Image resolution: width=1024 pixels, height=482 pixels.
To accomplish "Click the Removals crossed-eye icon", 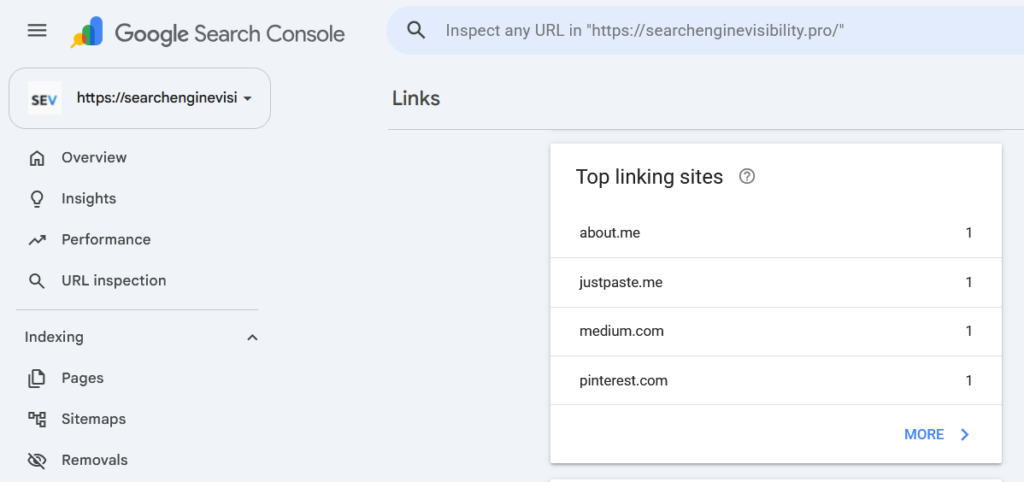I will pos(37,460).
